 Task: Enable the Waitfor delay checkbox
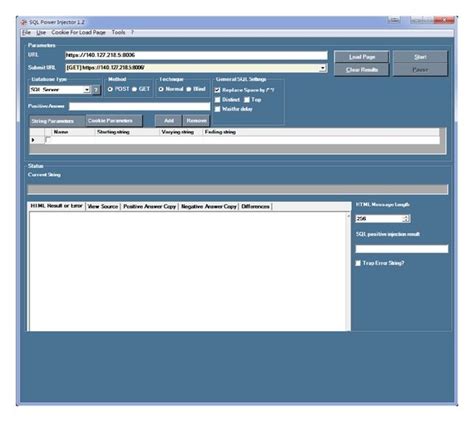pos(217,109)
